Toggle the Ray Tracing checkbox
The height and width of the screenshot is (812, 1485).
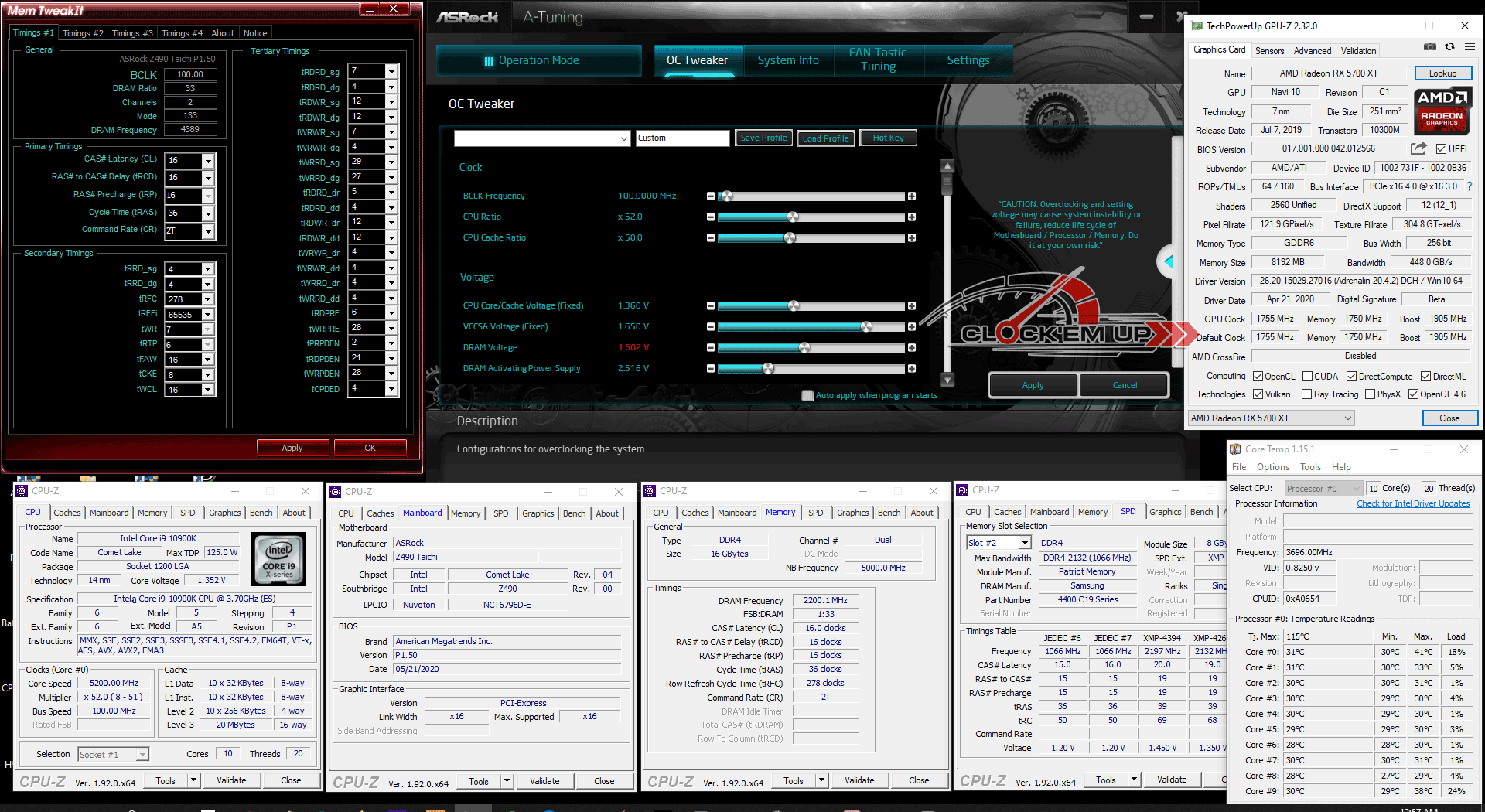click(x=1306, y=394)
